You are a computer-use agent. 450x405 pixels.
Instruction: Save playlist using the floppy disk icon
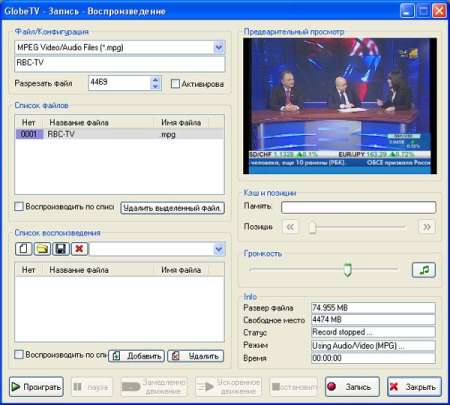click(61, 249)
